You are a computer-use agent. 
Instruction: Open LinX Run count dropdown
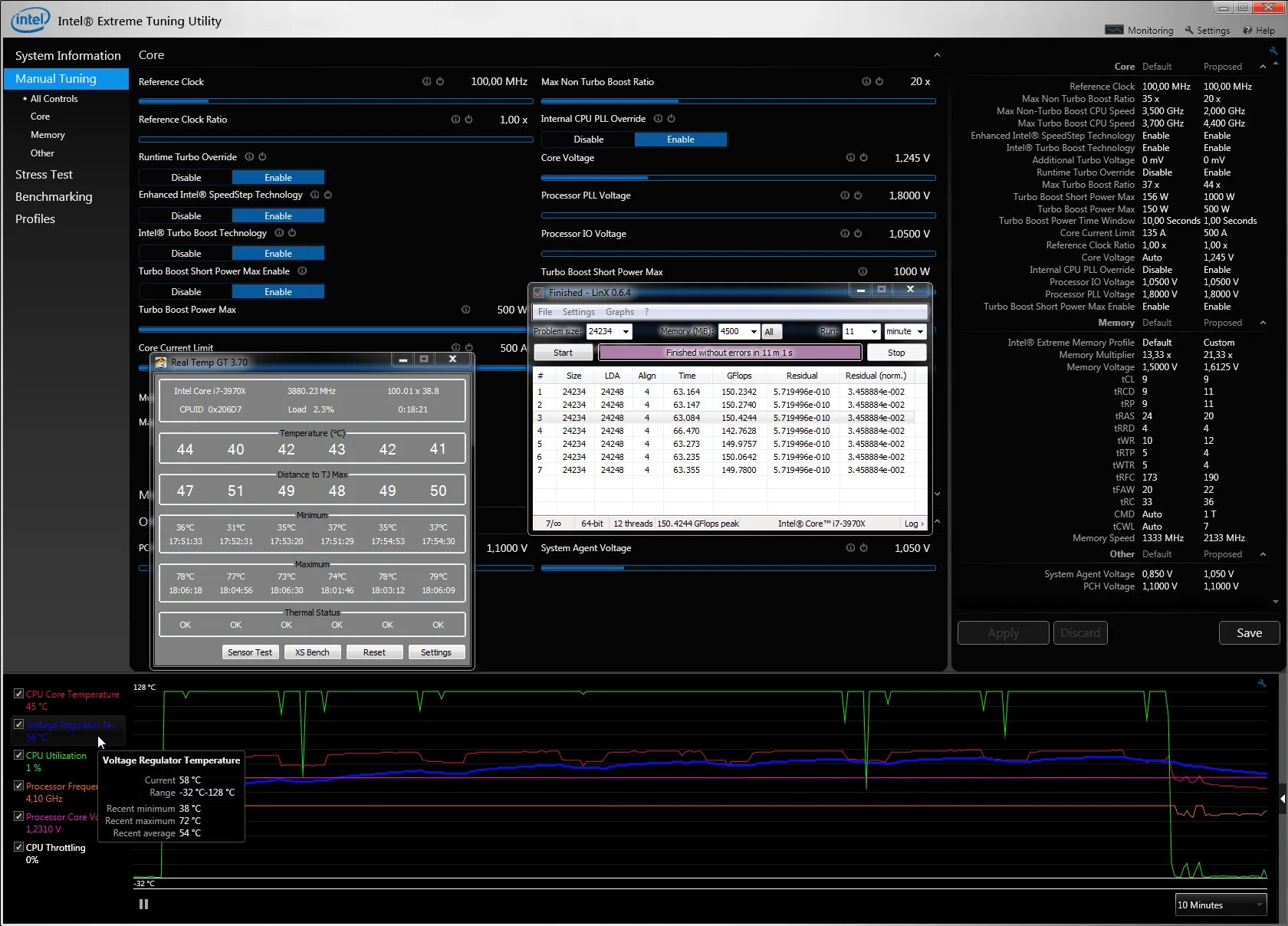coord(874,332)
